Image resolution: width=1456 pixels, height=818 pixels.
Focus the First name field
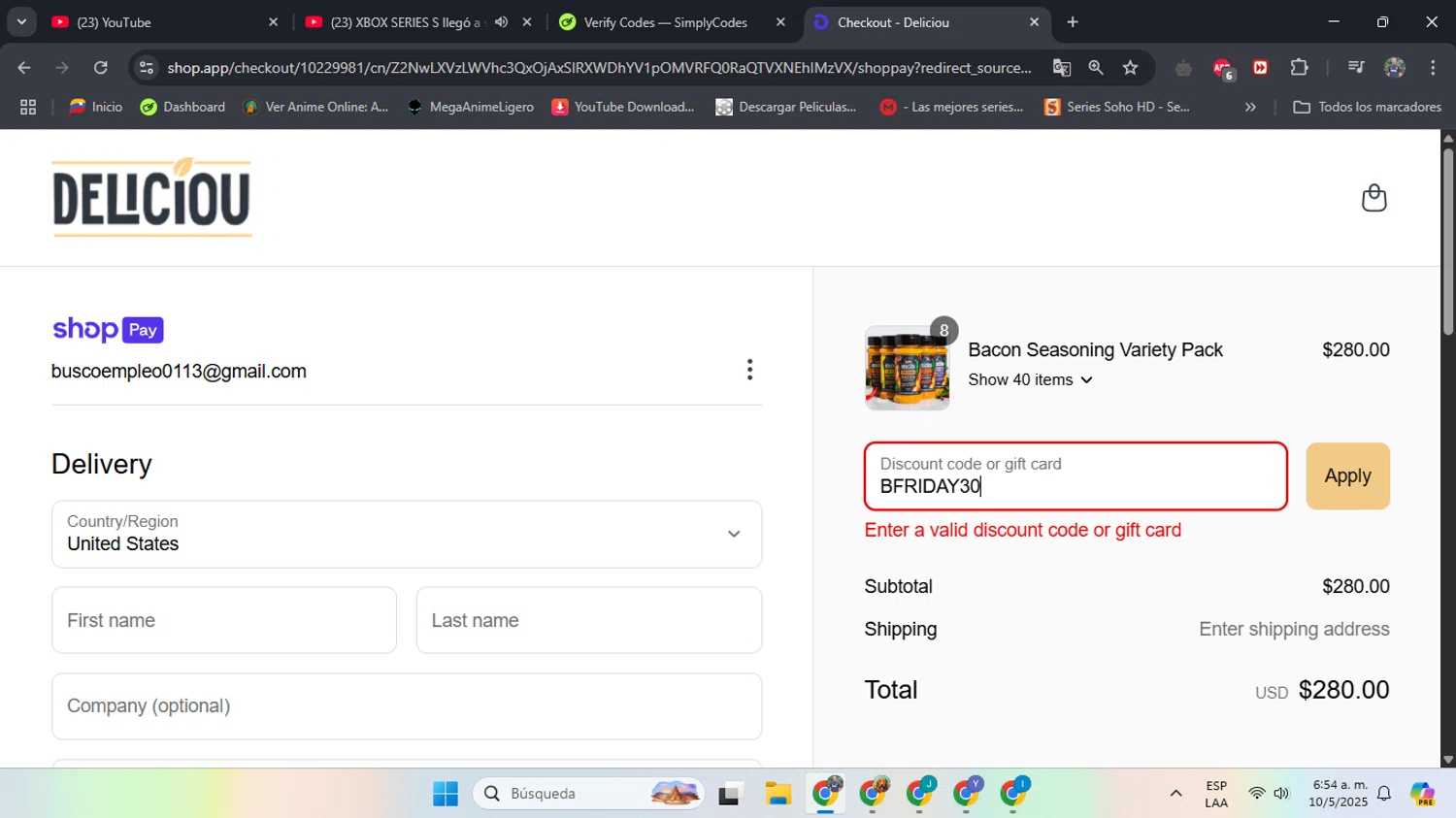(x=224, y=620)
